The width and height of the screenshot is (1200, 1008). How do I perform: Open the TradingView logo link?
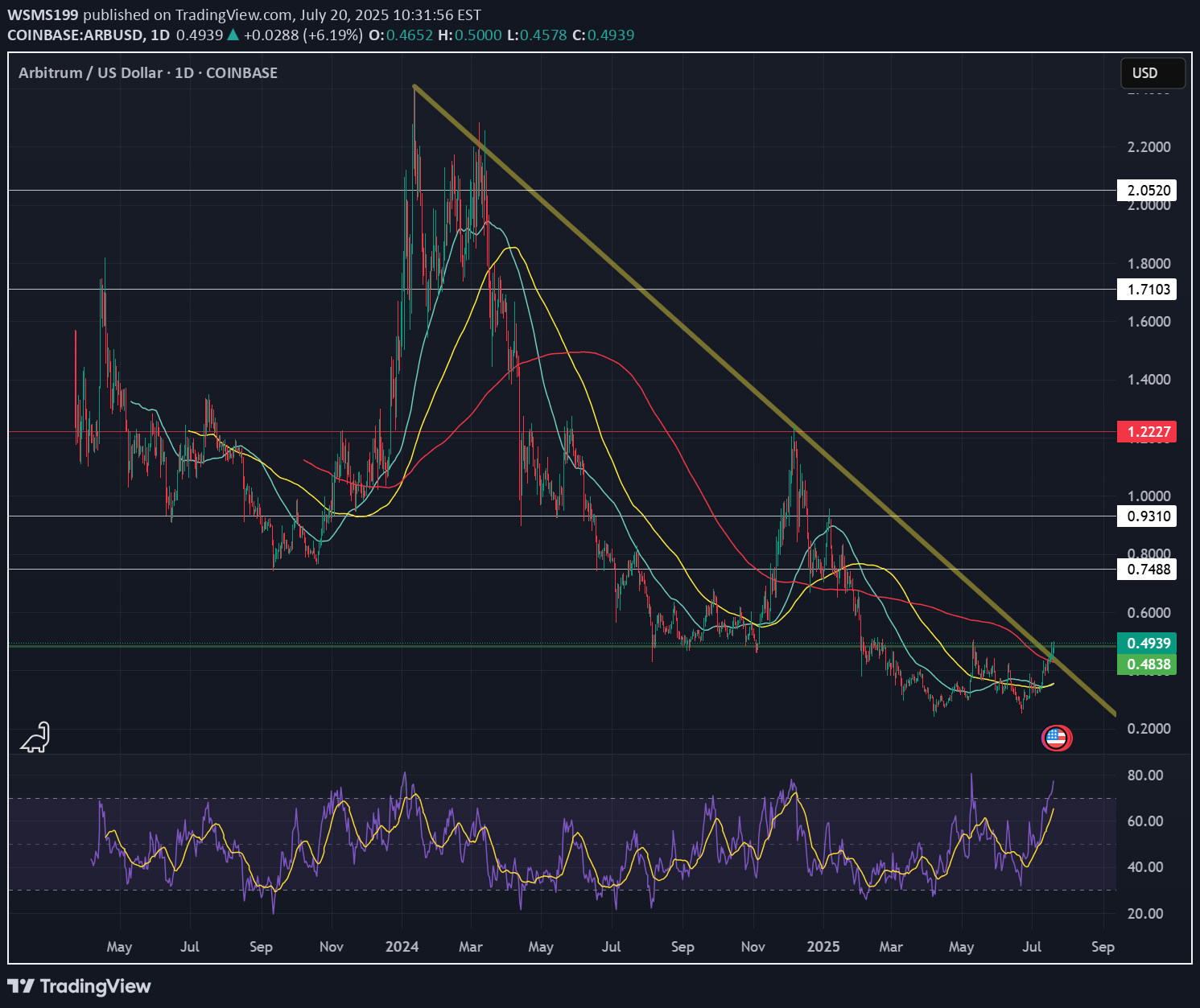(79, 985)
